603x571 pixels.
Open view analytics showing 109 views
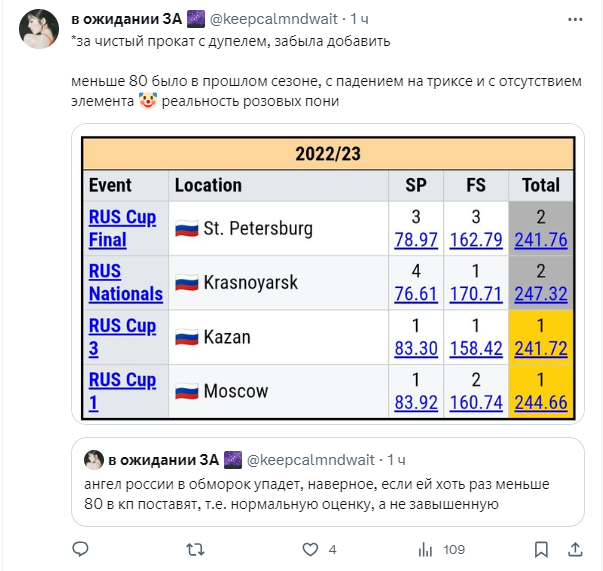tap(425, 549)
